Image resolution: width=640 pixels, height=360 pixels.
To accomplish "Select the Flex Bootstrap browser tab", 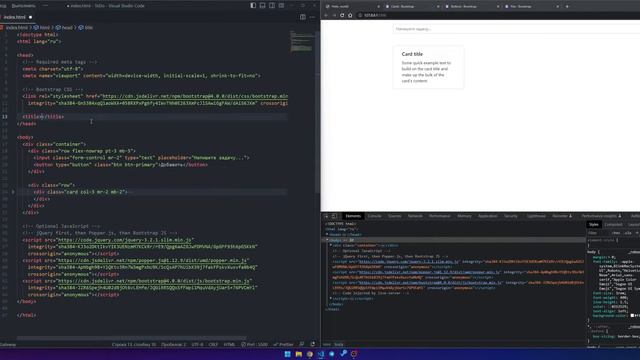I will (532, 7).
